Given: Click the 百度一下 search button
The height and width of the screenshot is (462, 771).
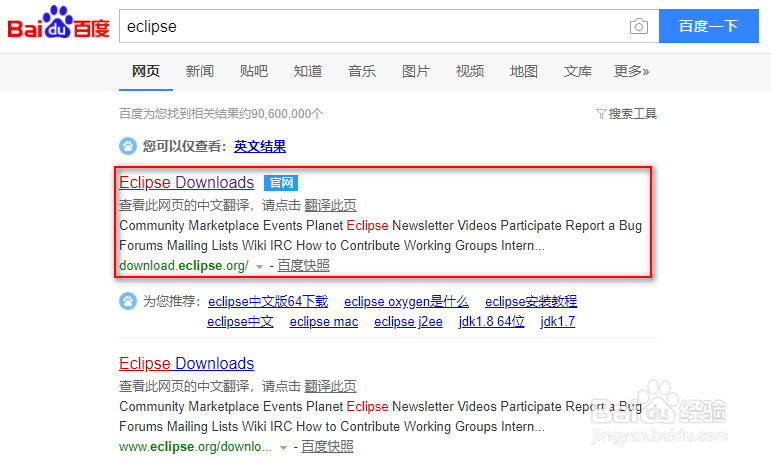Looking at the screenshot, I should (709, 26).
